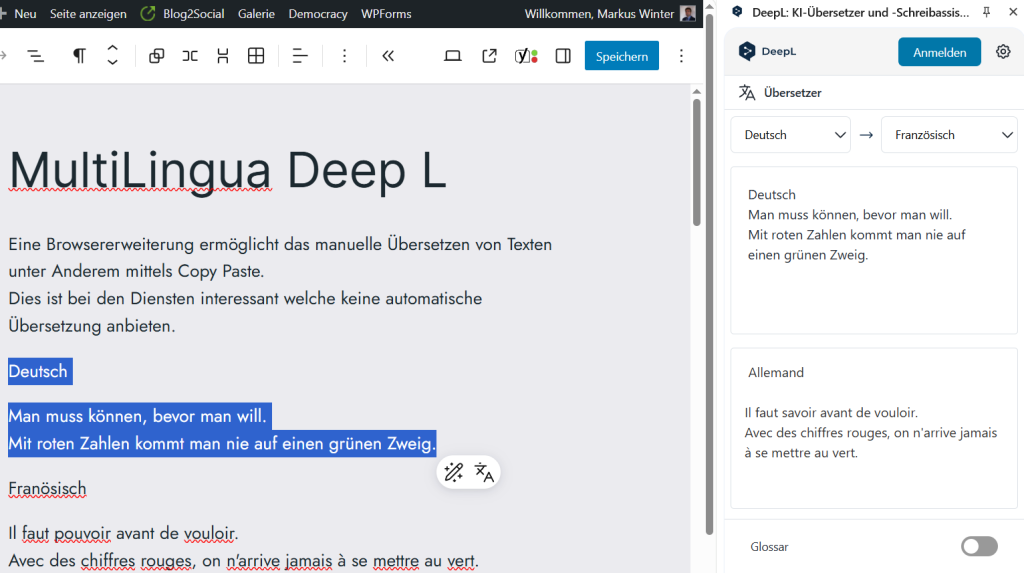Click the duplicate block icon
This screenshot has height=573, width=1024.
point(156,56)
